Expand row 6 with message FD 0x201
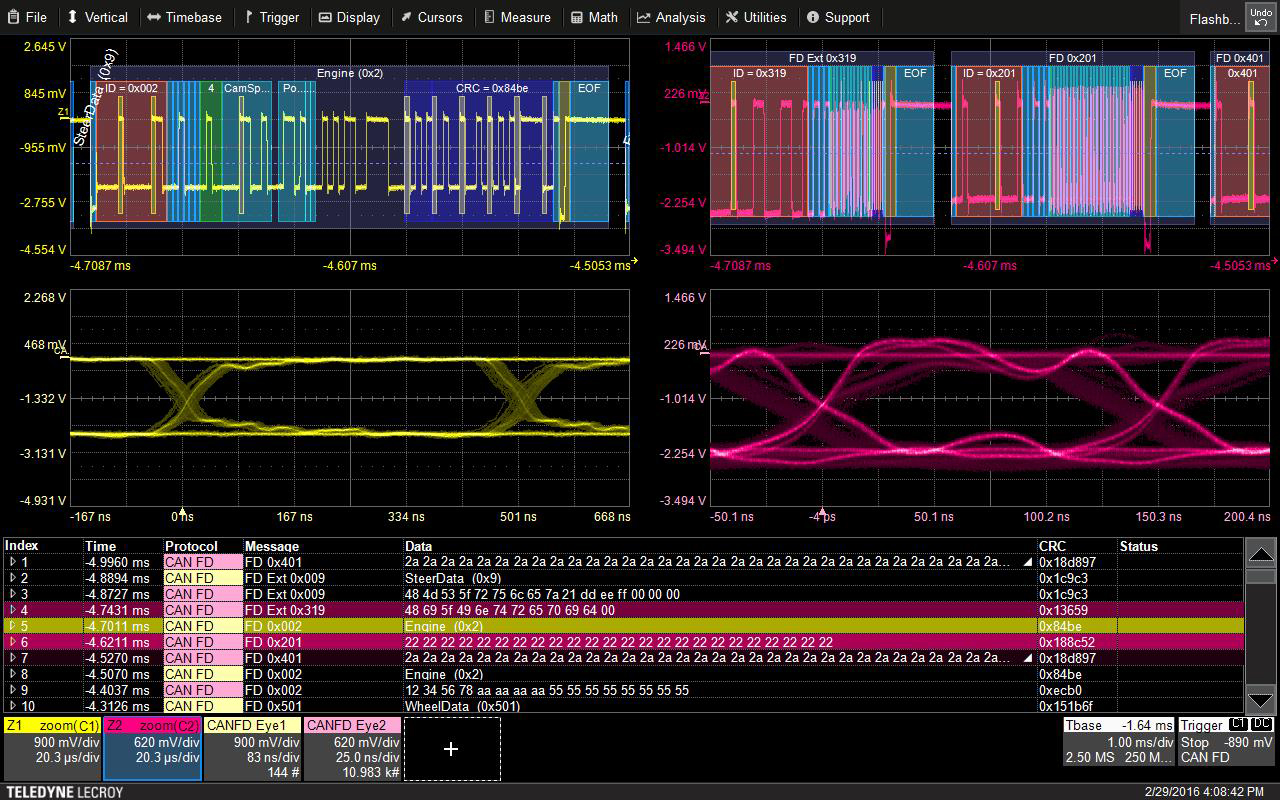Image resolution: width=1280 pixels, height=800 pixels. click(x=12, y=642)
